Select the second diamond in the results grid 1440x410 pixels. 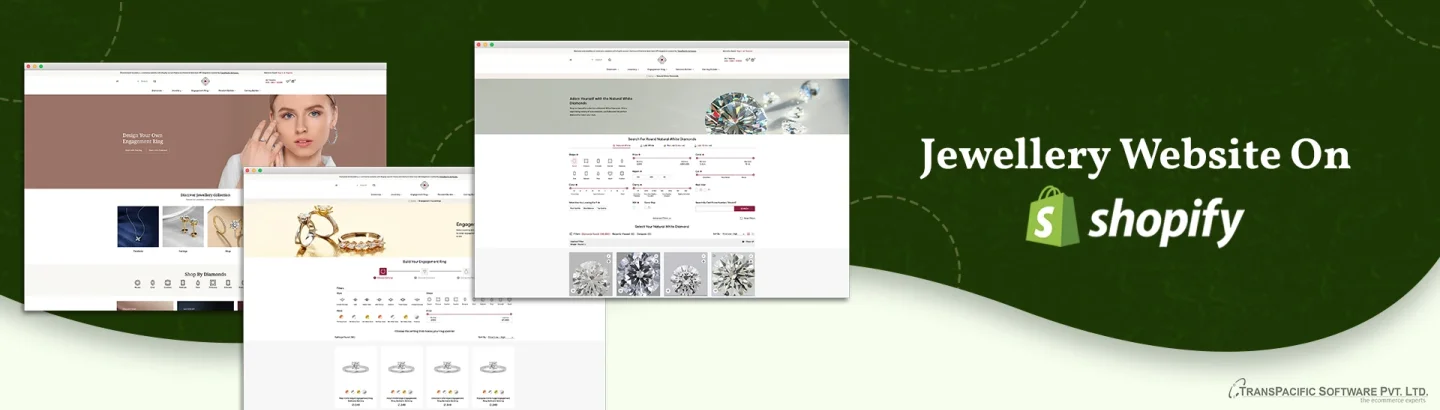click(x=637, y=273)
